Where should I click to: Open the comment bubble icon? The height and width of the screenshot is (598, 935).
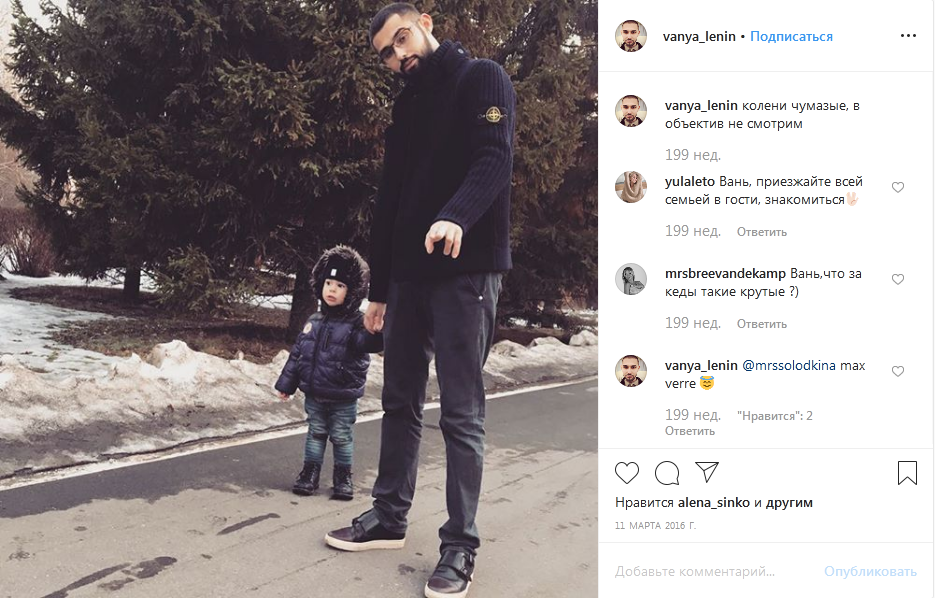pos(667,473)
